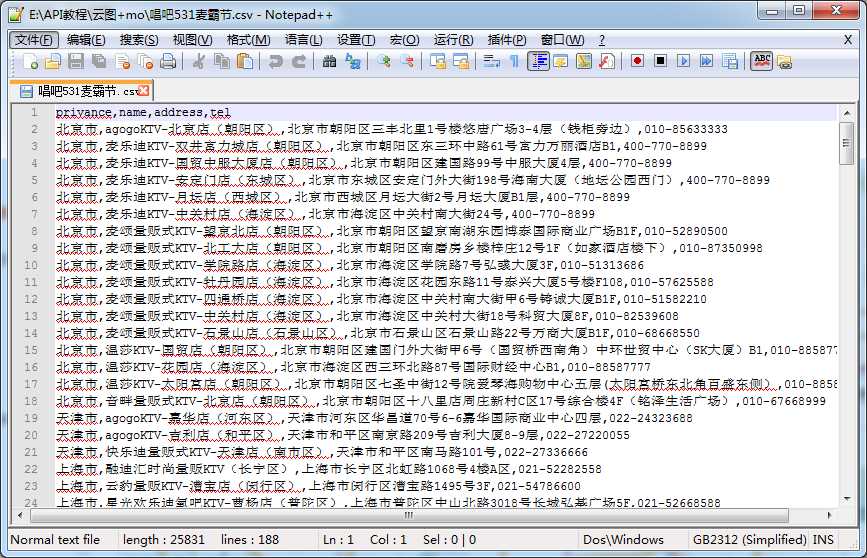This screenshot has width=867, height=558.
Task: Click the horizontal scrollbar thumb
Action: click(409, 515)
